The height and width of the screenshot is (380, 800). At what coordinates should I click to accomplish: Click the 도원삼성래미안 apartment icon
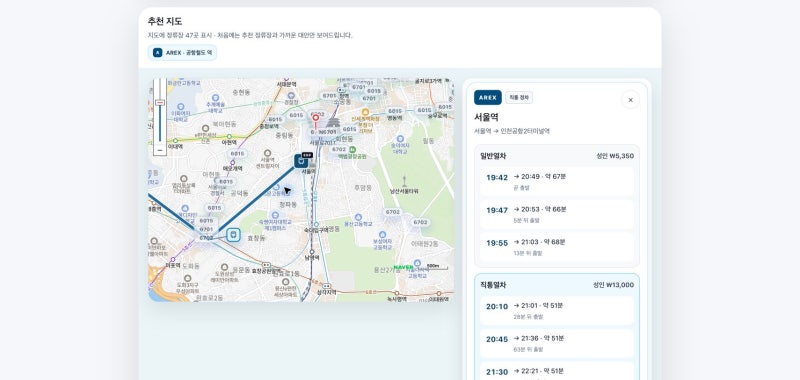pyautogui.click(x=224, y=267)
